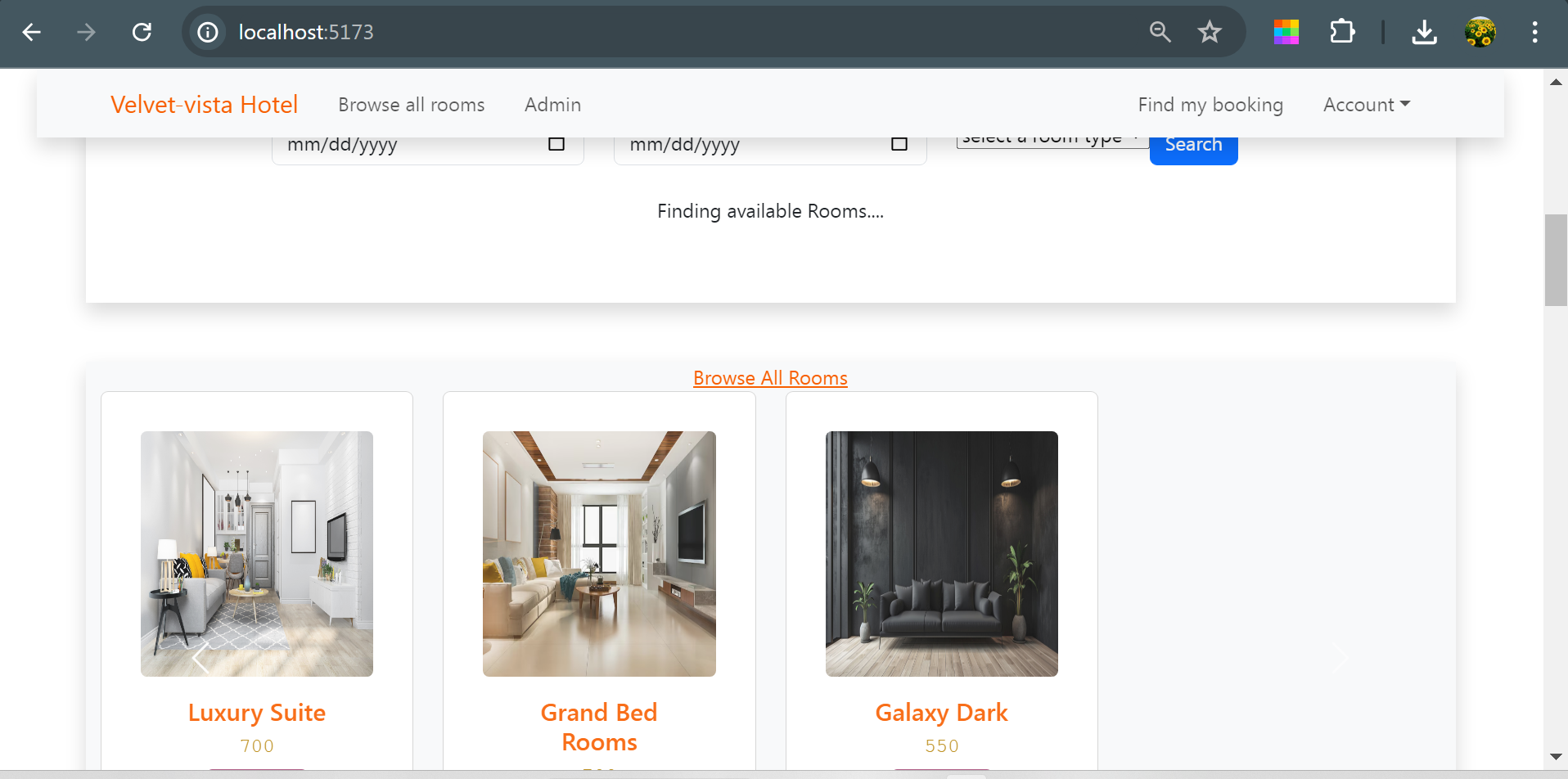Open the zoom magnifier icon in address bar
The height and width of the screenshot is (779, 1568).
(1160, 32)
